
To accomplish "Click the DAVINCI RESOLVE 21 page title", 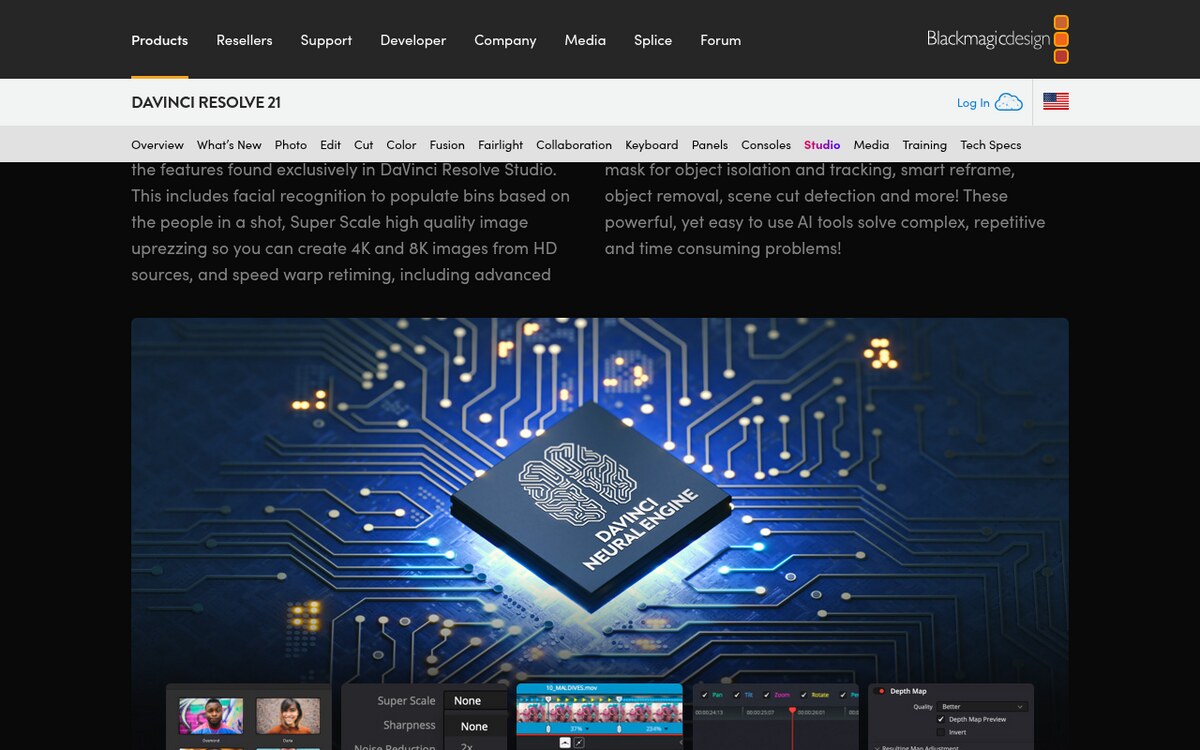I will coord(206,102).
